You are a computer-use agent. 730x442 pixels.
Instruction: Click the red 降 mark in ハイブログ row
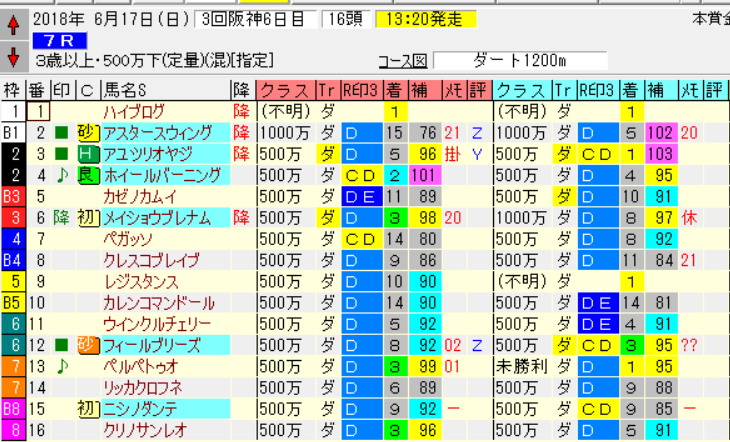click(242, 111)
